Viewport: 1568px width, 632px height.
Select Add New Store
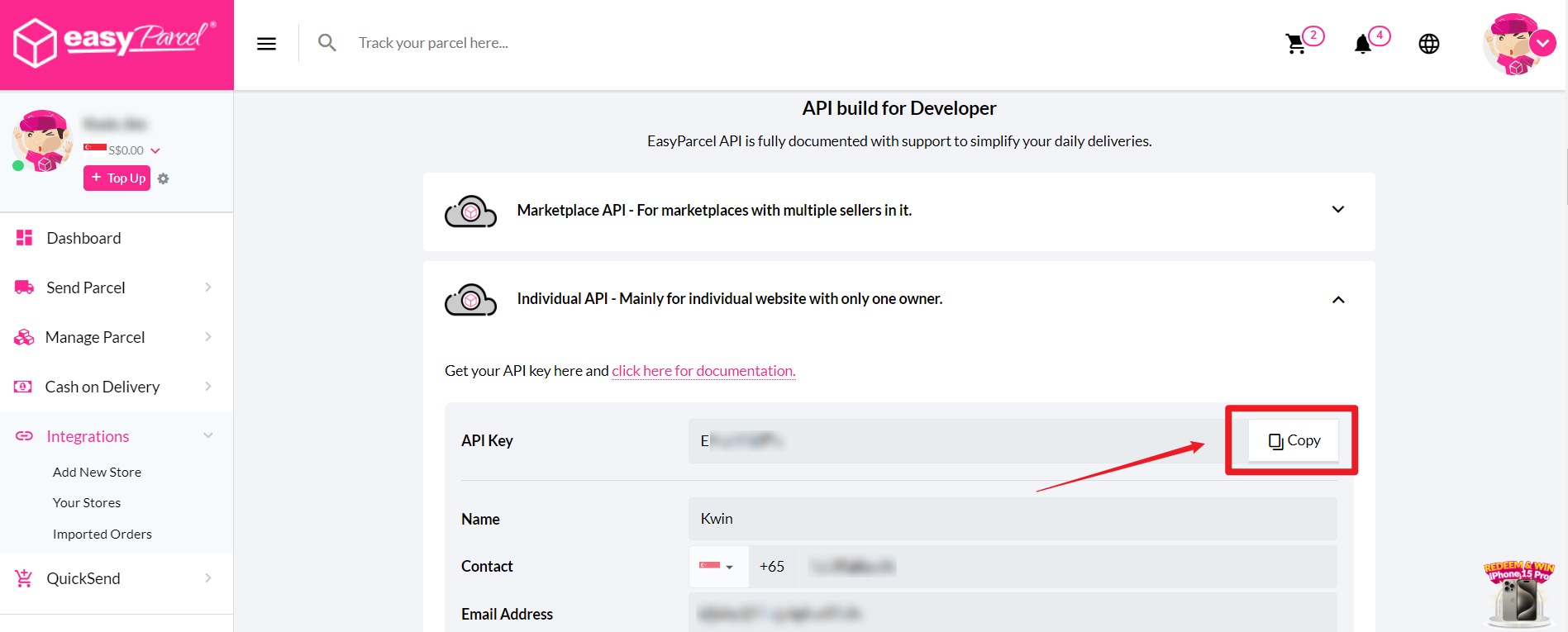pyautogui.click(x=97, y=473)
